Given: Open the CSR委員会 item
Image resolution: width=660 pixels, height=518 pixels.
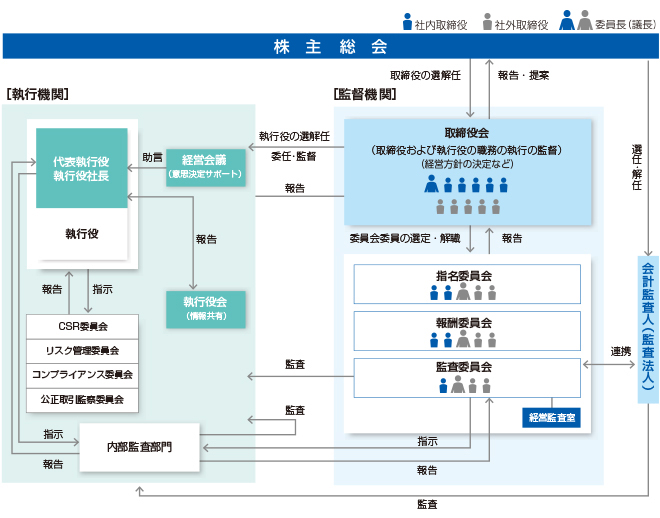Looking at the screenshot, I should pos(83,326).
